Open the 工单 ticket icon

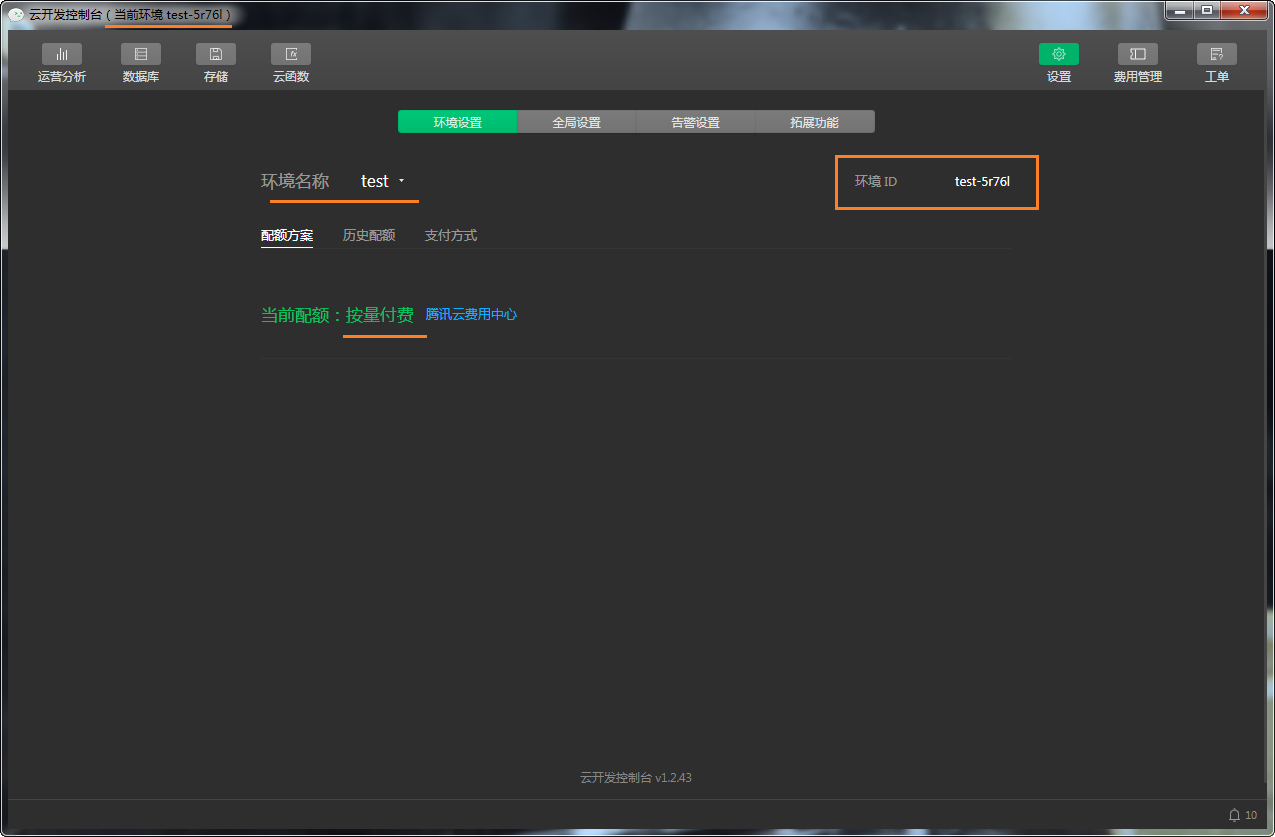point(1217,54)
